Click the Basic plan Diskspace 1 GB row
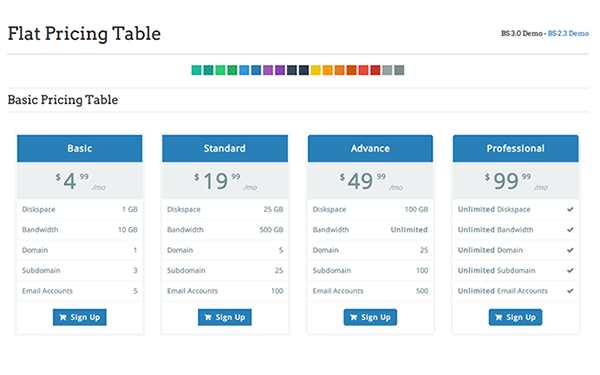The width and height of the screenshot is (600, 375). click(80, 209)
